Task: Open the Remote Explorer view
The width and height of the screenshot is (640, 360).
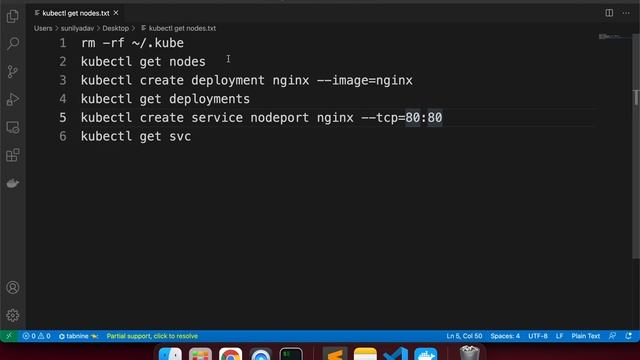Action: click(x=13, y=127)
